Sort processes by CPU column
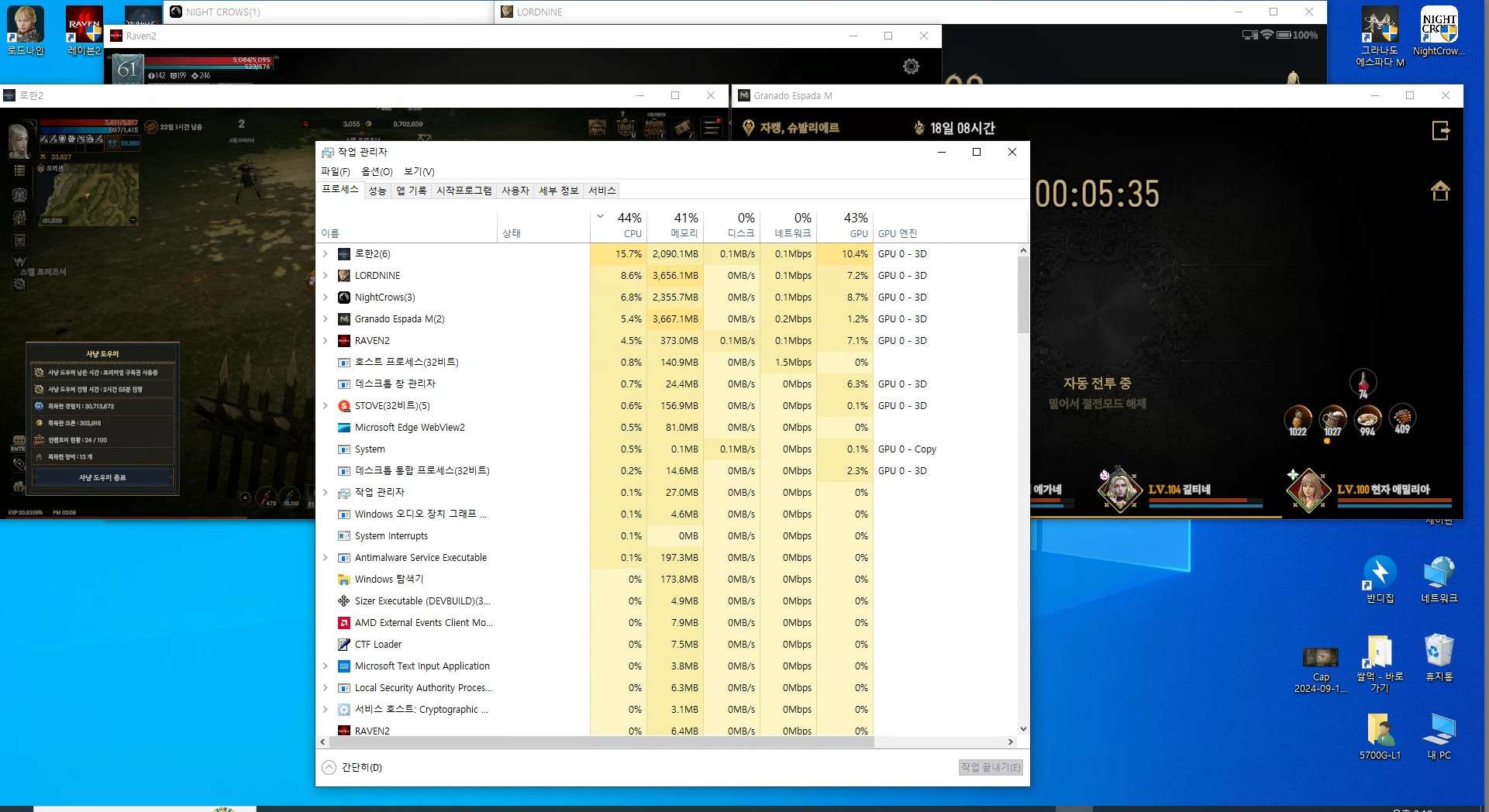 [619, 225]
